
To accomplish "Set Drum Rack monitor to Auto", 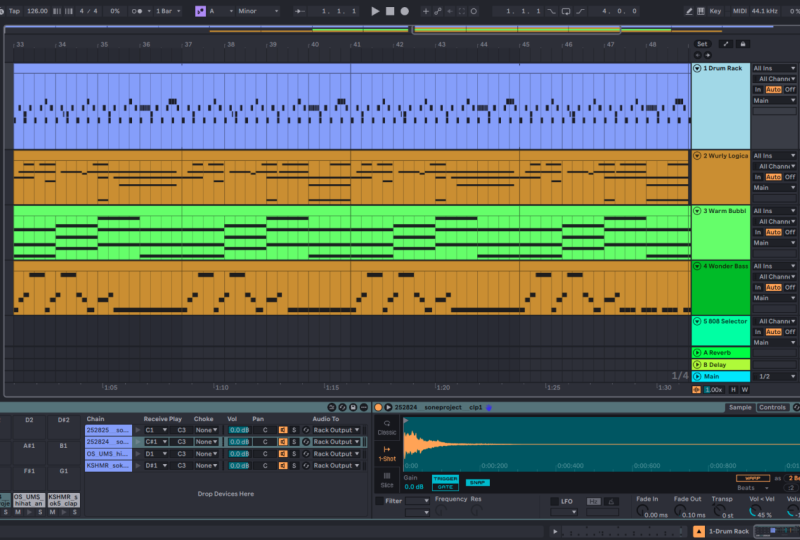I will (773, 90).
